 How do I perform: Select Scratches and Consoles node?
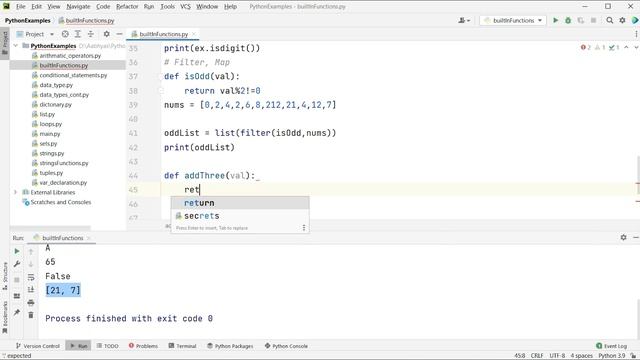60,202
